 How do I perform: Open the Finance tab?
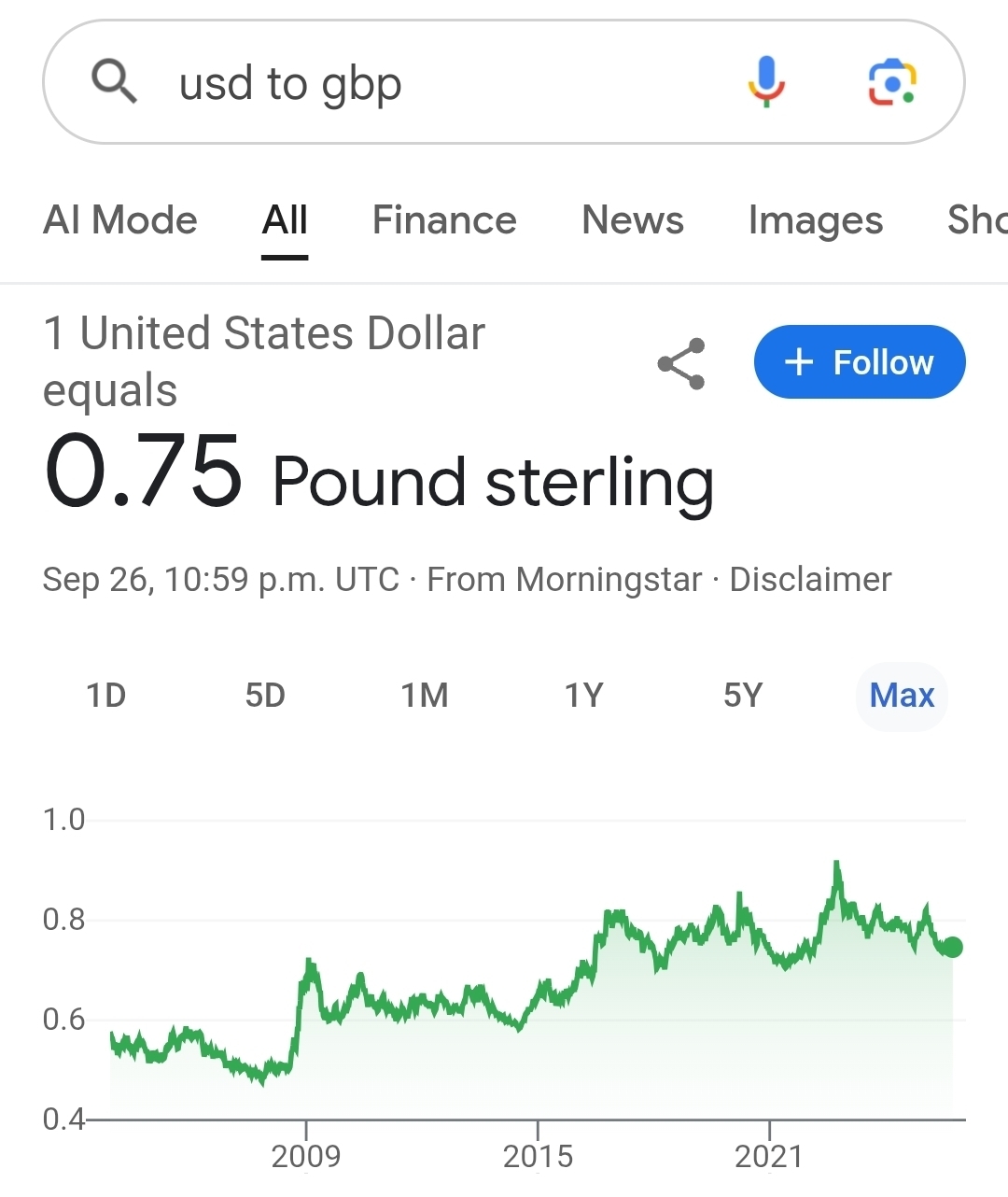(444, 221)
